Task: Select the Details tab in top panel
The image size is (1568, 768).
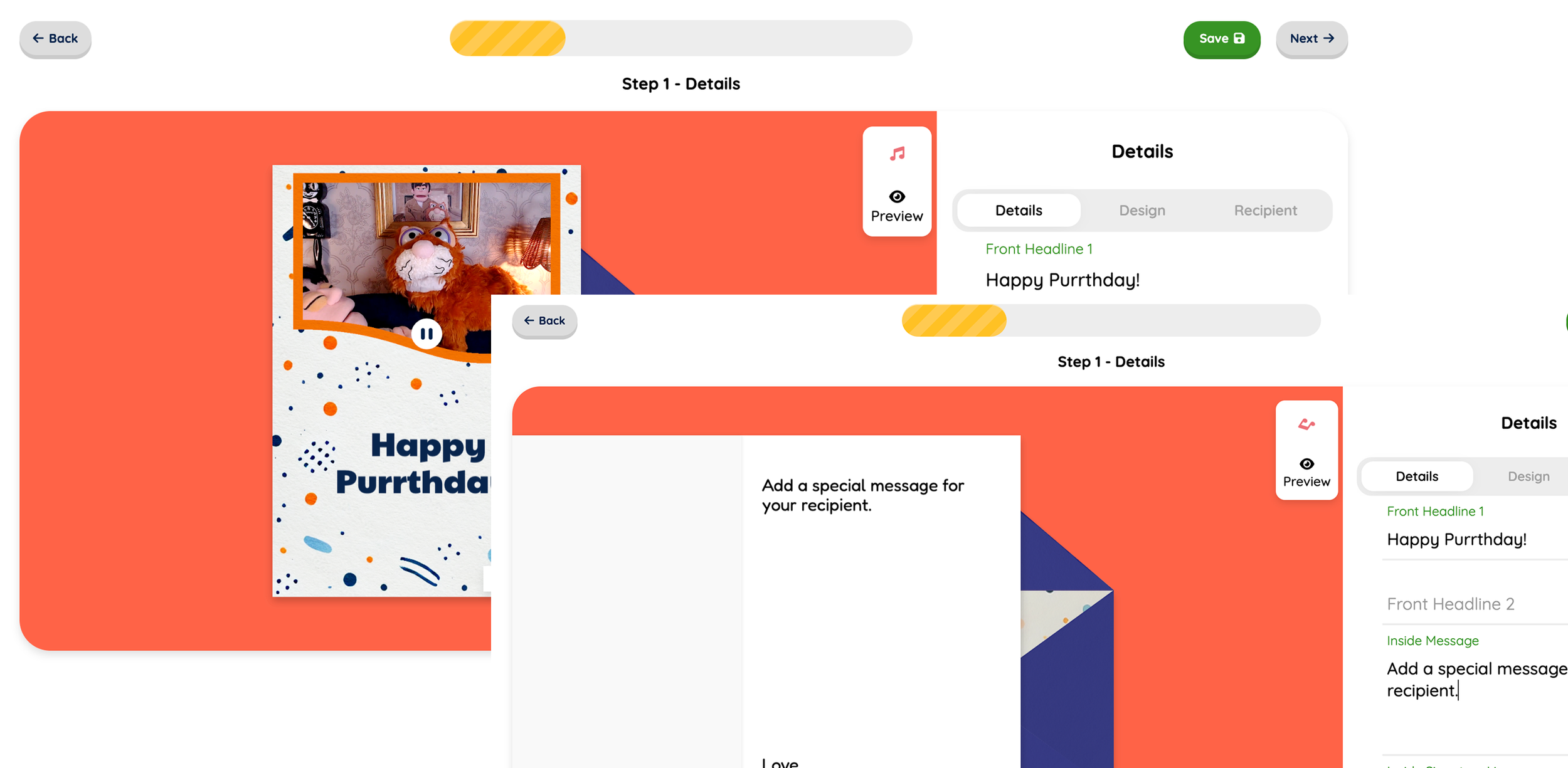Action: (1019, 211)
